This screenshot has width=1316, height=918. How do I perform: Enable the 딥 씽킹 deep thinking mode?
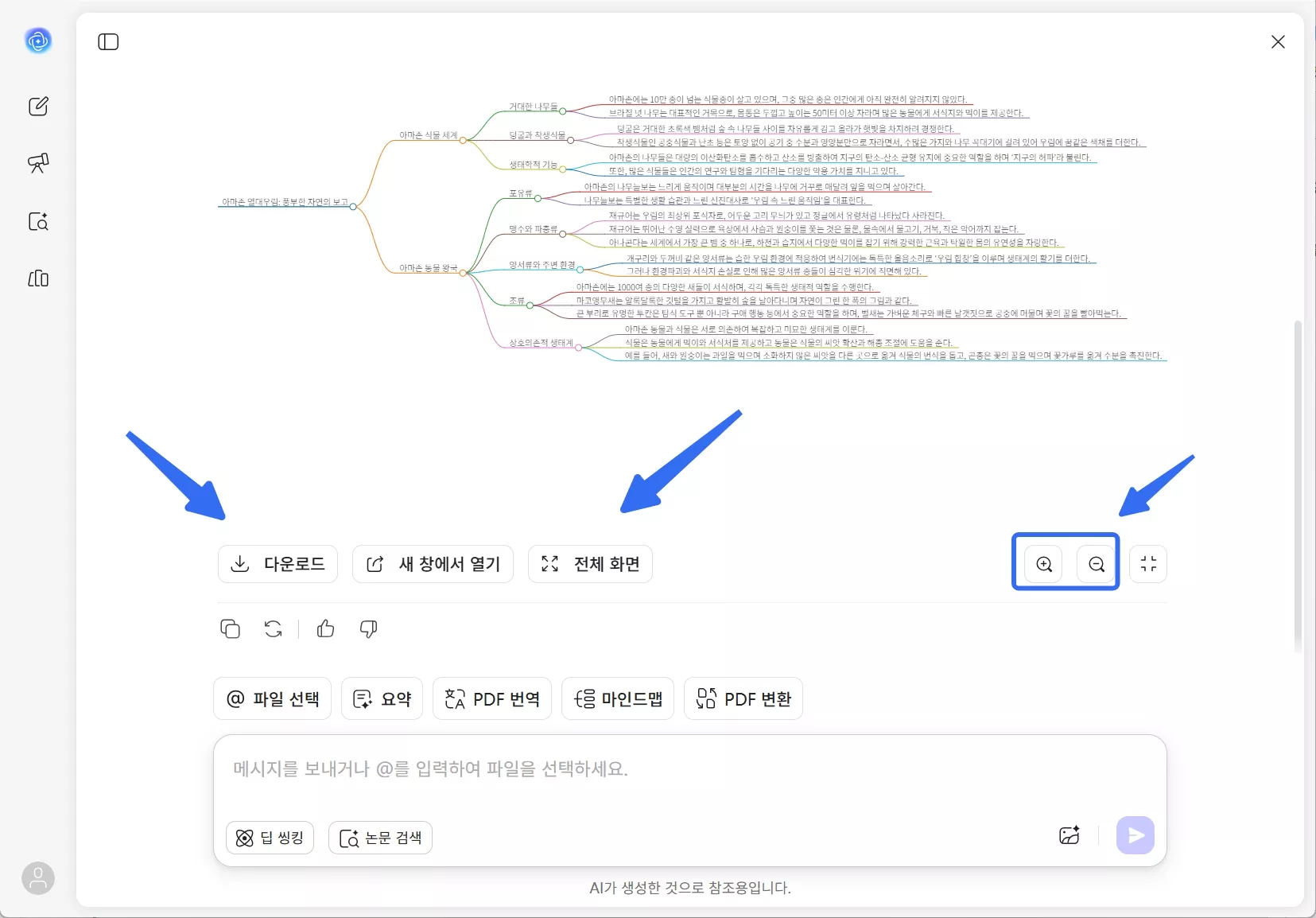pyautogui.click(x=269, y=837)
